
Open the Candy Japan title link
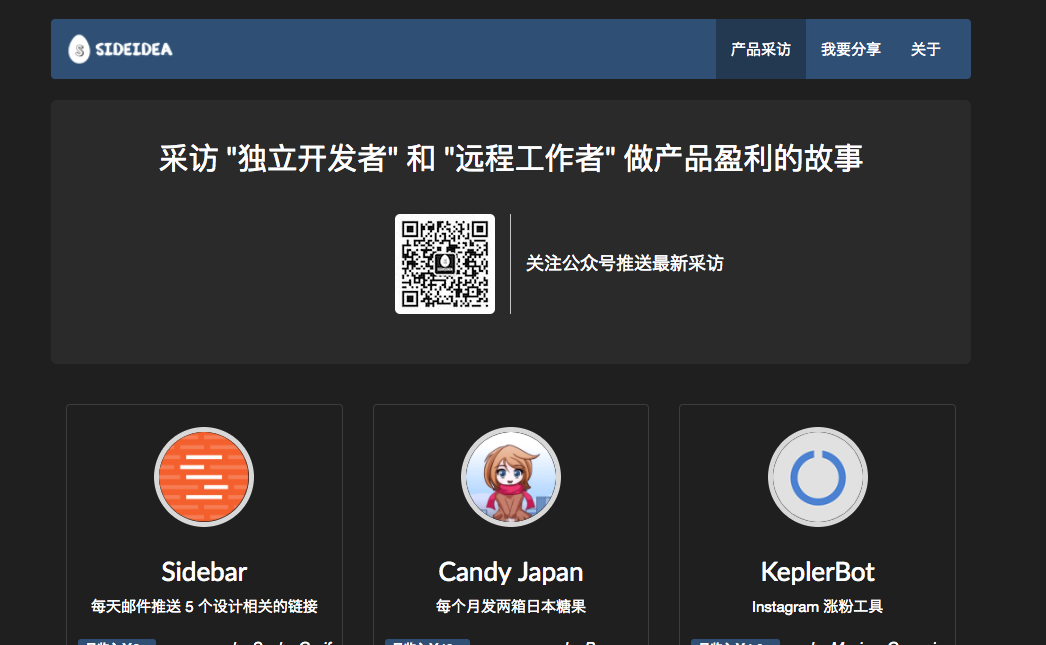(511, 572)
